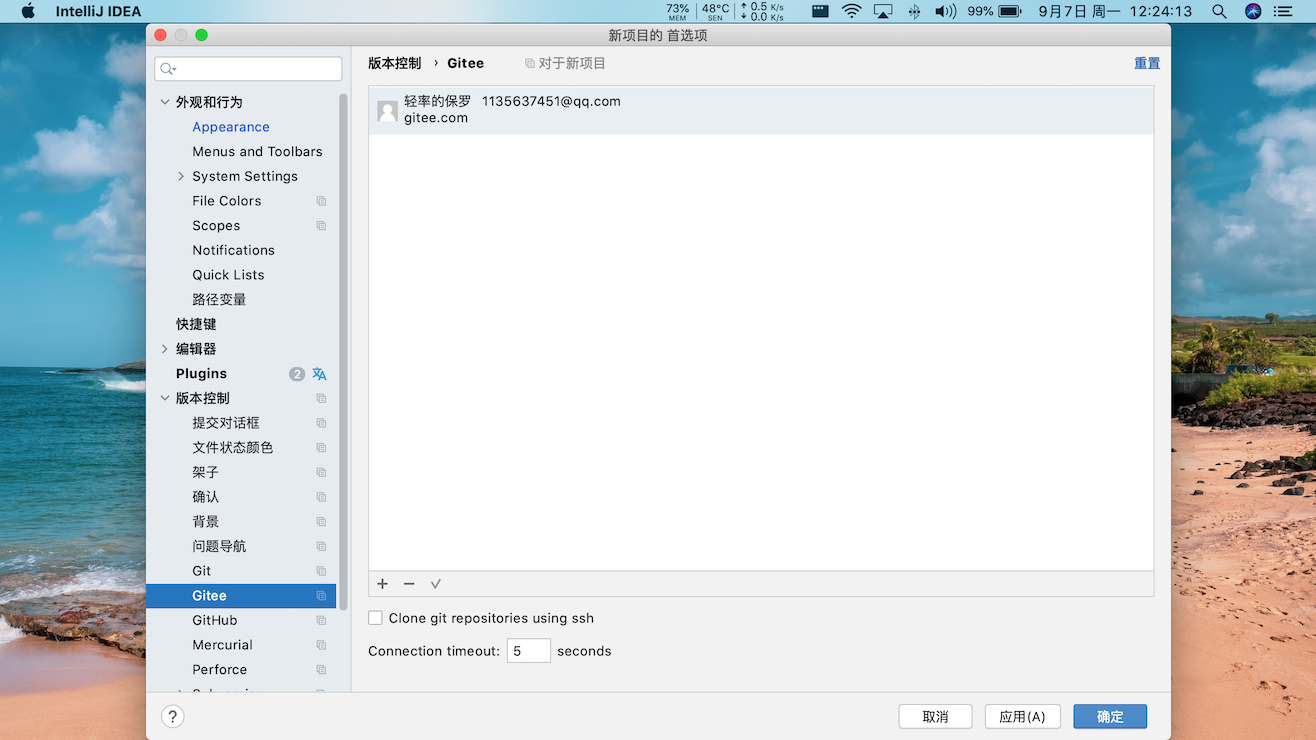The width and height of the screenshot is (1316, 740).
Task: Select the 轻率的保罗 gitee.com account row
Action: [761, 110]
